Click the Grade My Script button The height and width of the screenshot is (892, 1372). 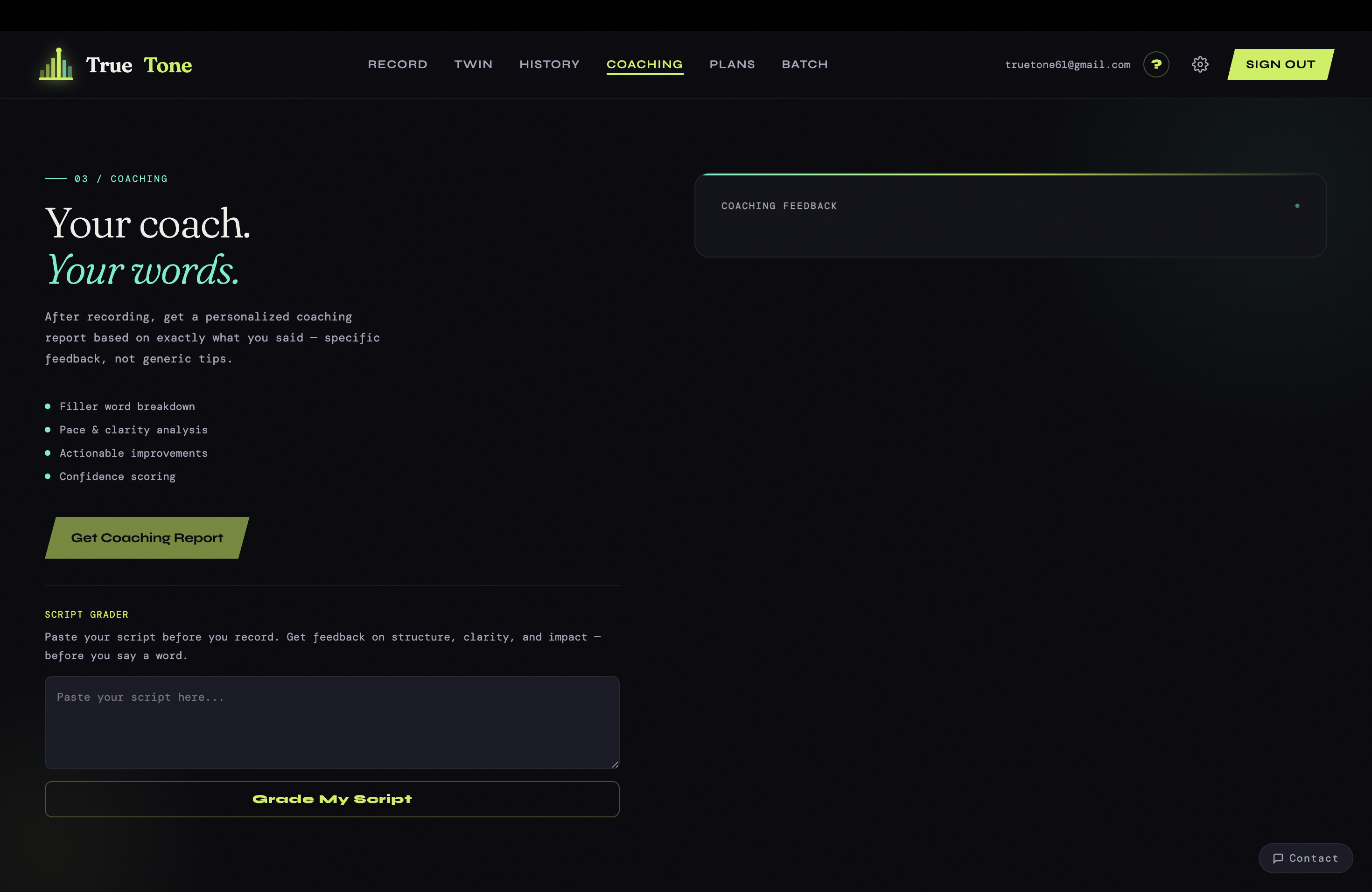[332, 799]
